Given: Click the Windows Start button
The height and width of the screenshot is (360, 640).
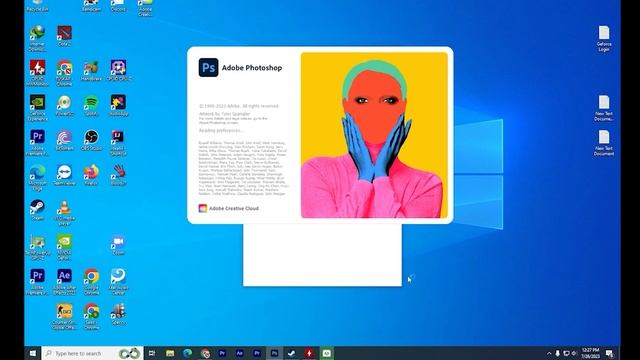Looking at the screenshot, I should click(x=33, y=353).
